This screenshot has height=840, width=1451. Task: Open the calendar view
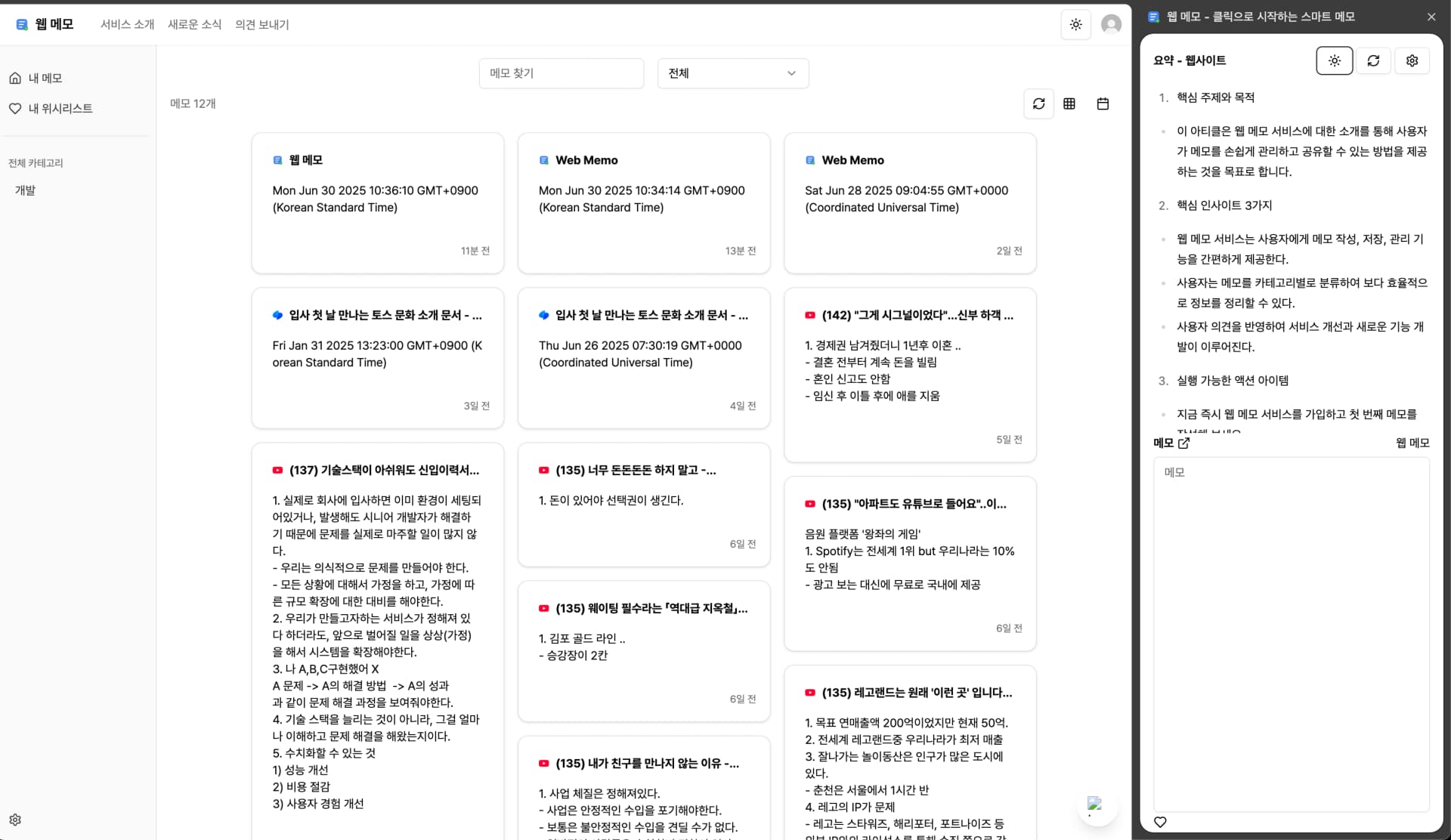pos(1103,103)
